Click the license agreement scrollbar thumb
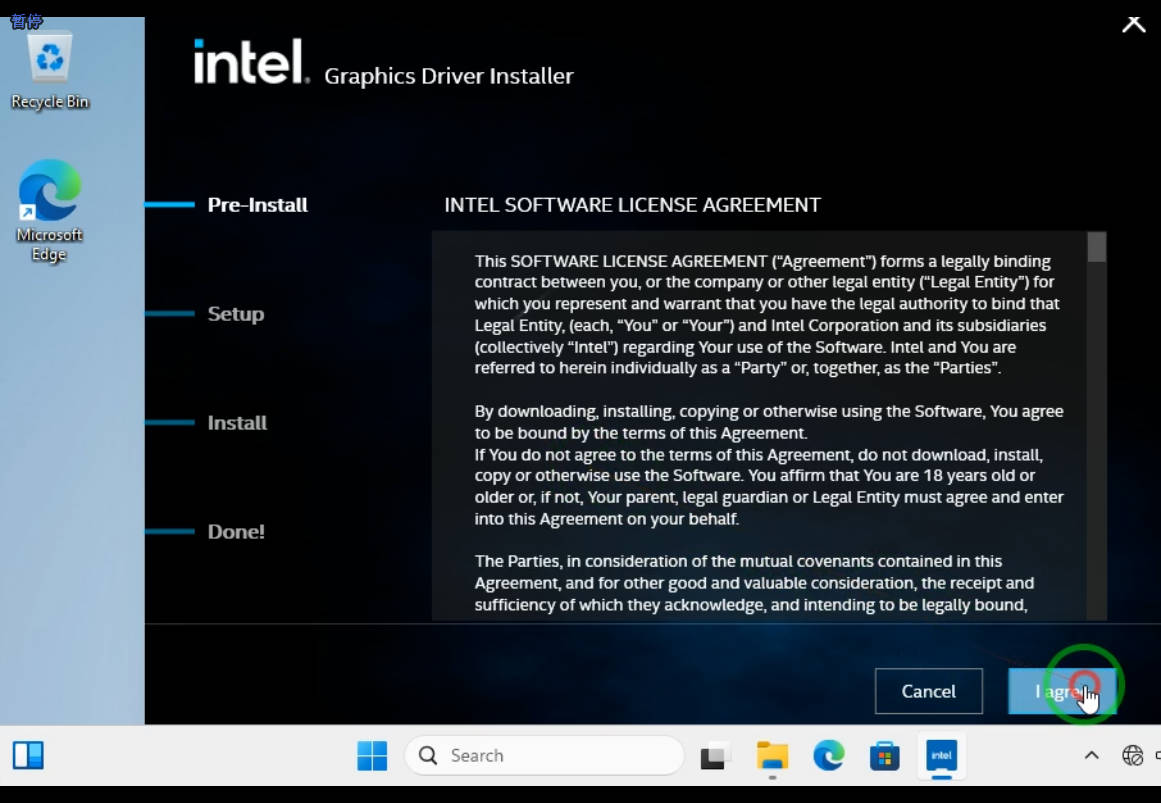Image resolution: width=1161 pixels, height=803 pixels. click(1096, 247)
